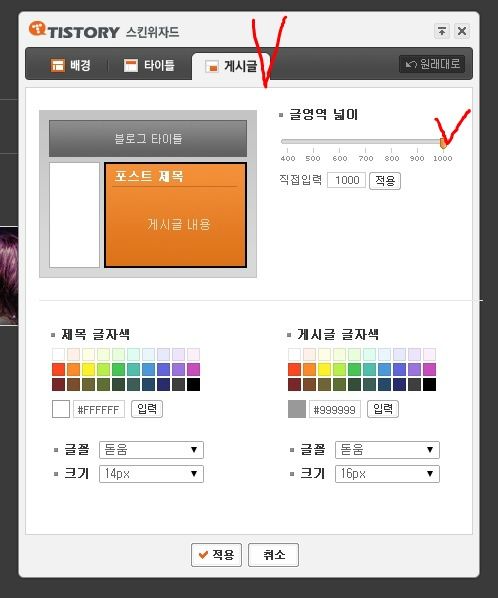Click 입력 beside the #999999 field
Image resolution: width=498 pixels, height=598 pixels.
(x=383, y=409)
